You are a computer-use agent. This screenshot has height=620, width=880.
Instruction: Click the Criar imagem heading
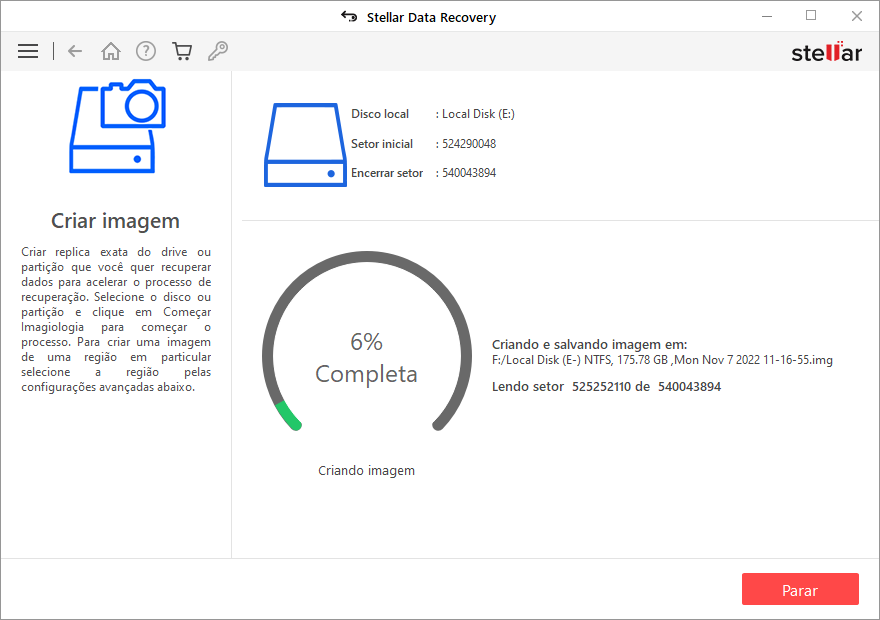(116, 221)
